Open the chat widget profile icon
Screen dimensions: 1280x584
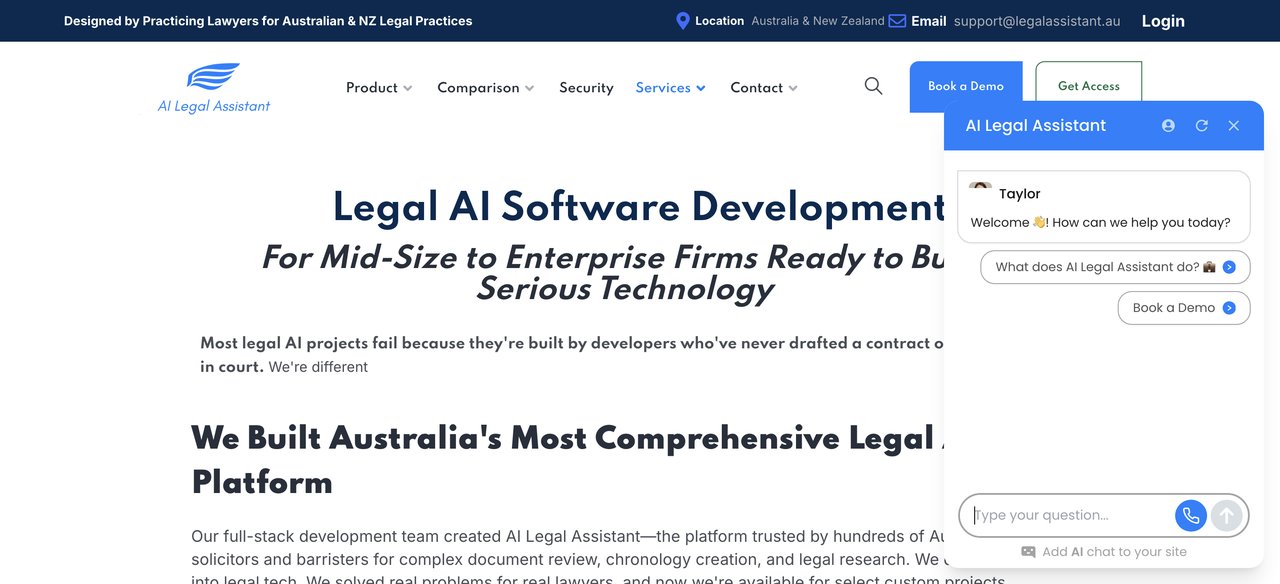(1168, 125)
